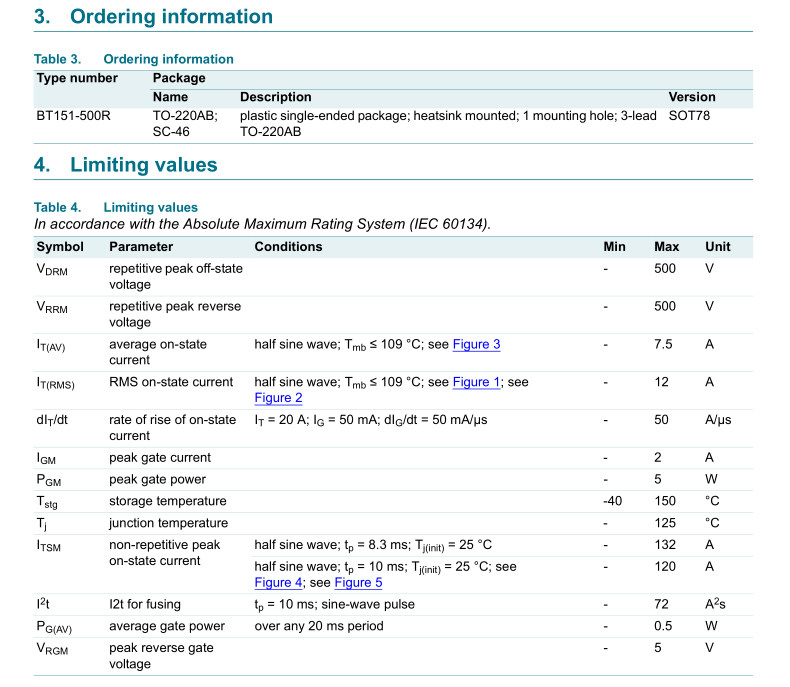The height and width of the screenshot is (687, 790).
Task: Follow the Figure 2 hyperlink
Action: pos(278,398)
